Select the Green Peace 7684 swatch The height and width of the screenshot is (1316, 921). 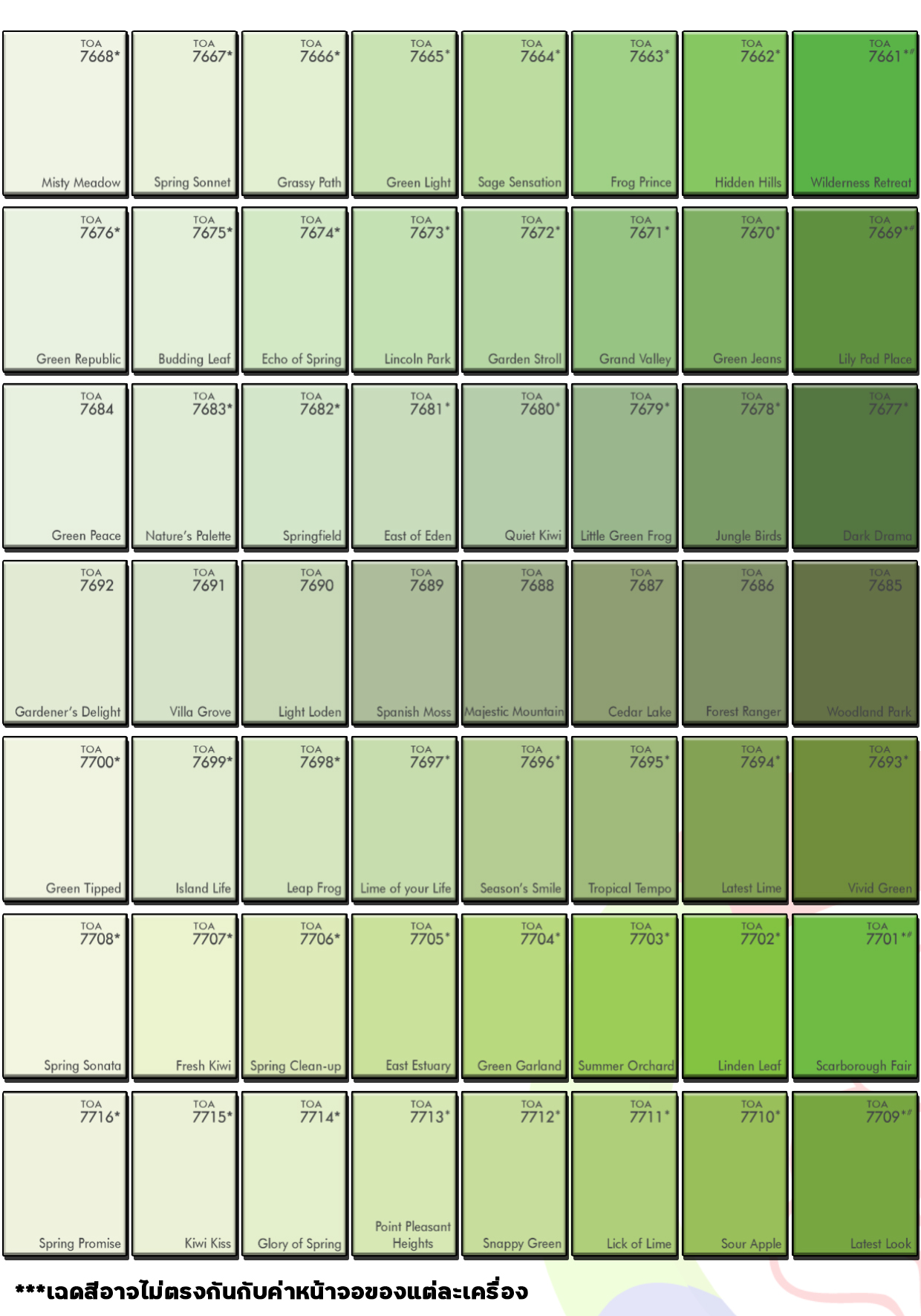pos(65,467)
